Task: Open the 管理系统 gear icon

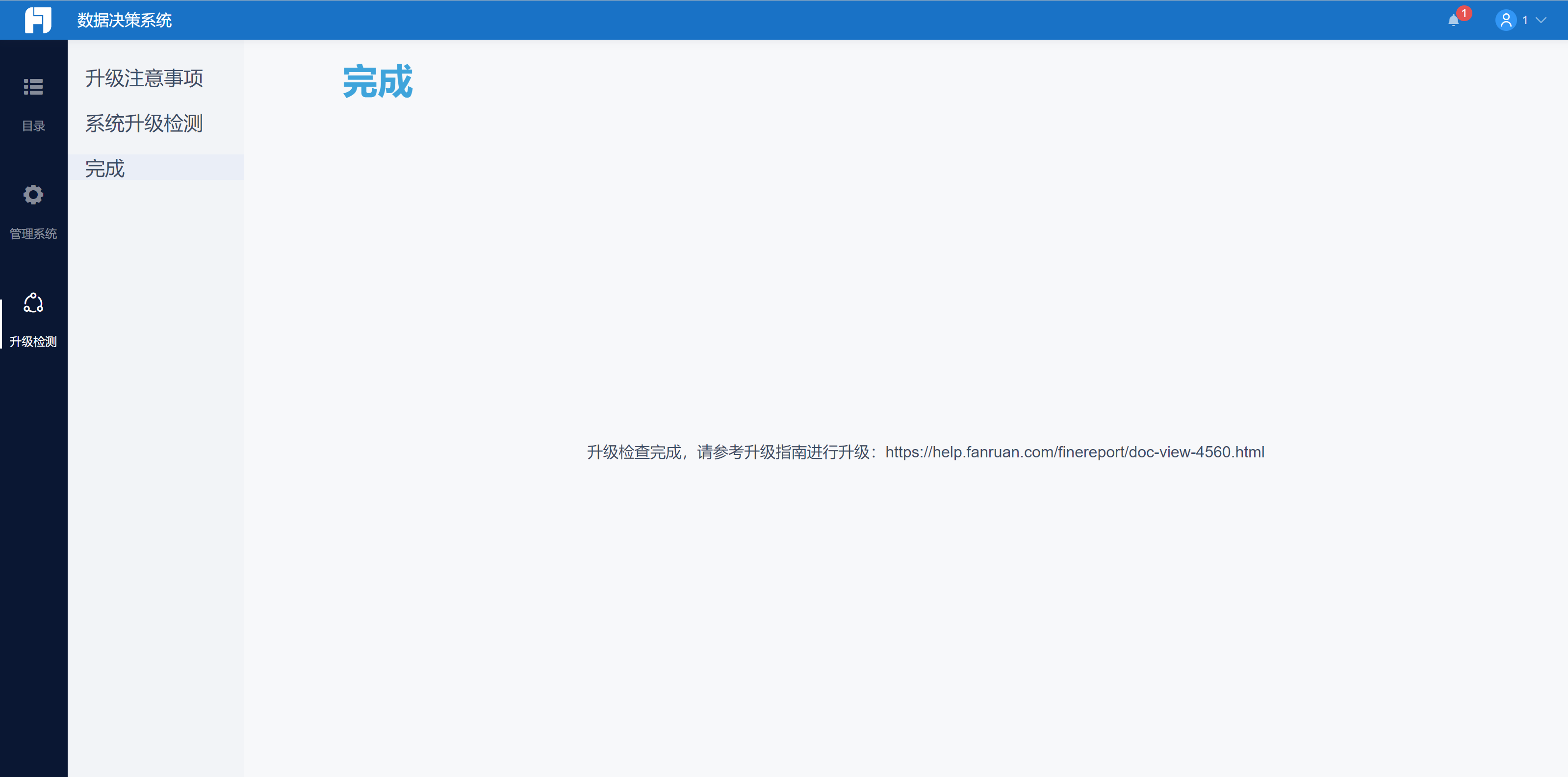Action: coord(33,195)
